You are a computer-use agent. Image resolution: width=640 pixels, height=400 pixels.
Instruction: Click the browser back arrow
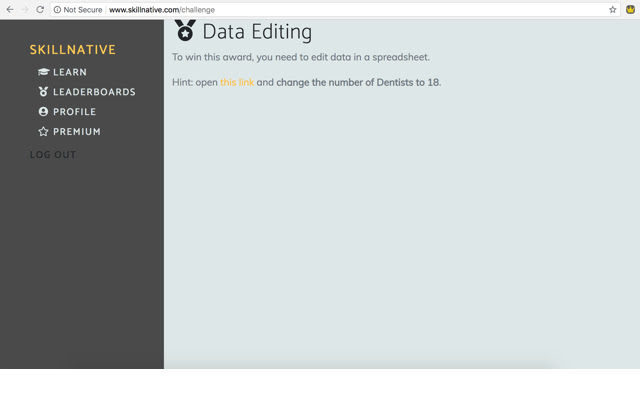(10, 9)
